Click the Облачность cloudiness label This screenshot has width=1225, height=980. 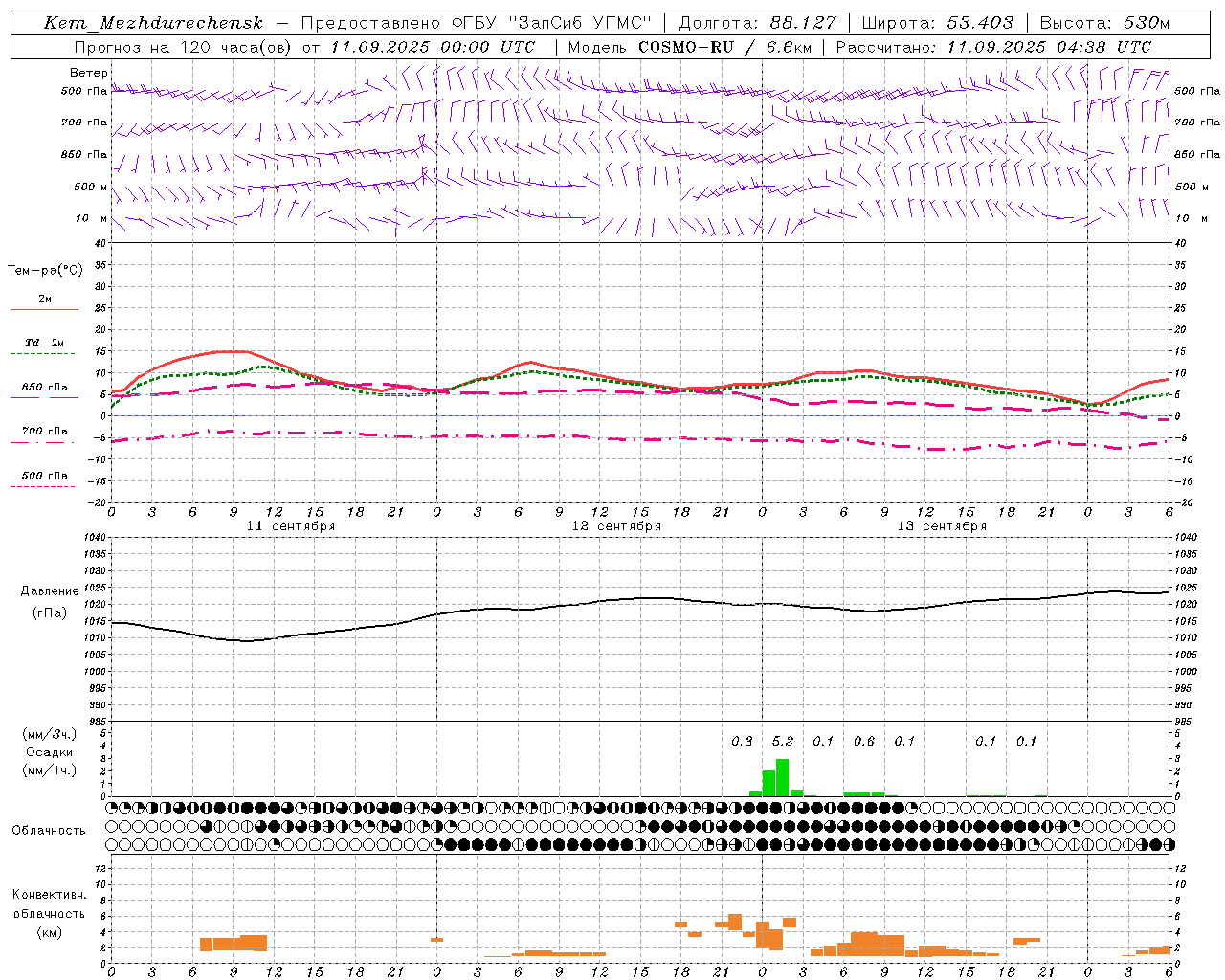49,831
